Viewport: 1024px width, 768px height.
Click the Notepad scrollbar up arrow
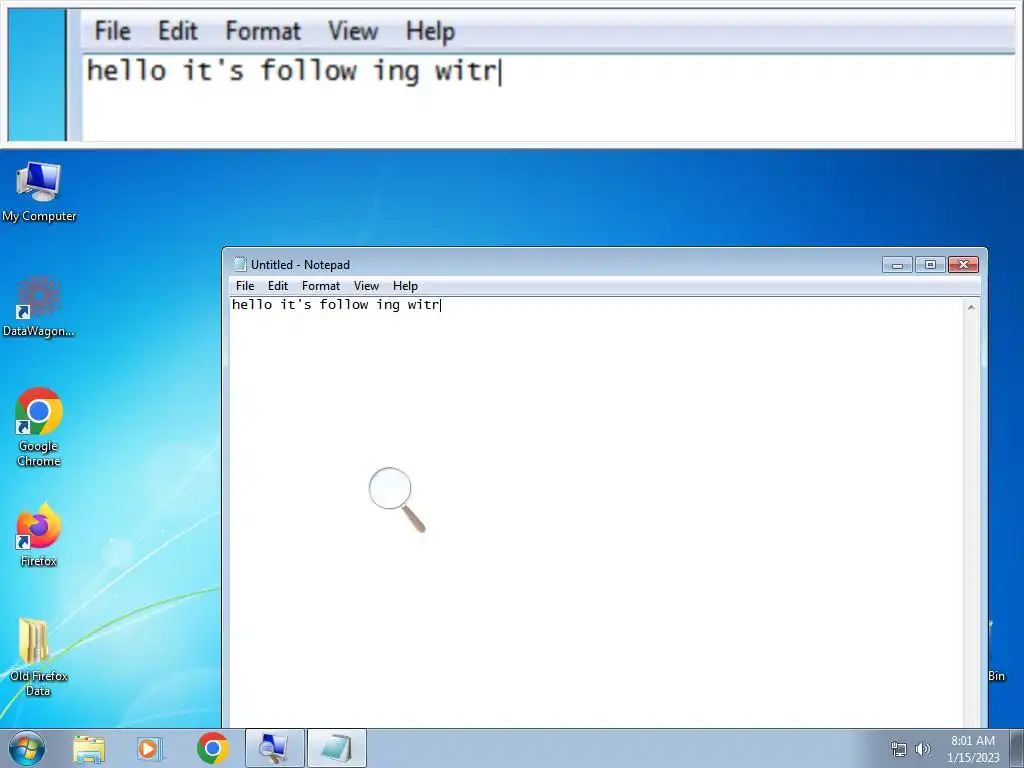[971, 307]
